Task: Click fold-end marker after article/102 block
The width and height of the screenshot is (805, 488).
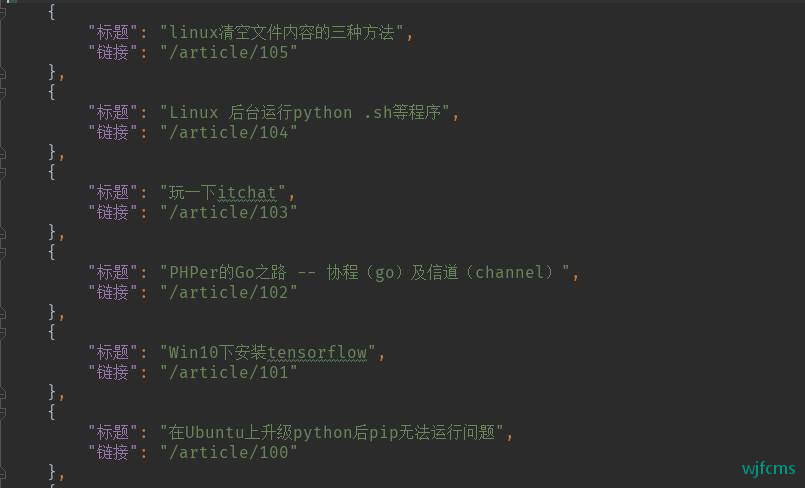Action: tap(2, 314)
